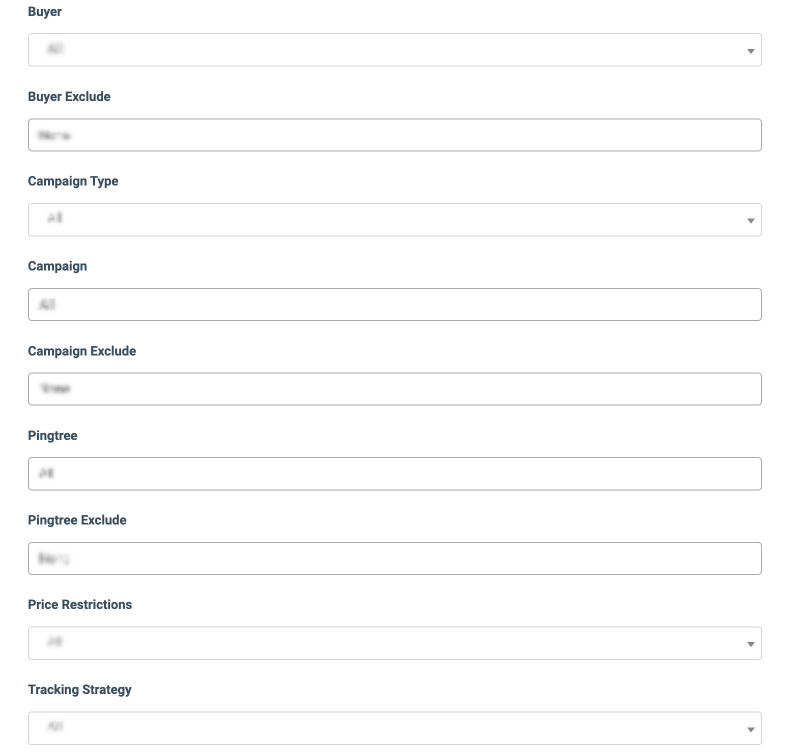Click the "Buyer Exclude" label text
This screenshot has height=753, width=788.
click(69, 97)
